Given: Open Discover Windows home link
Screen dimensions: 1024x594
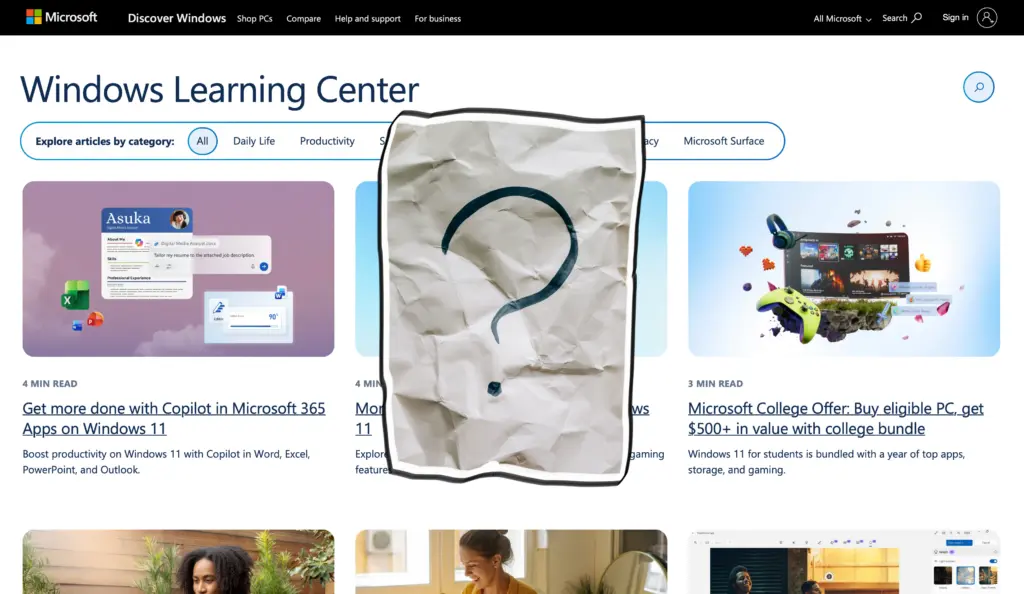Looking at the screenshot, I should pyautogui.click(x=176, y=18).
